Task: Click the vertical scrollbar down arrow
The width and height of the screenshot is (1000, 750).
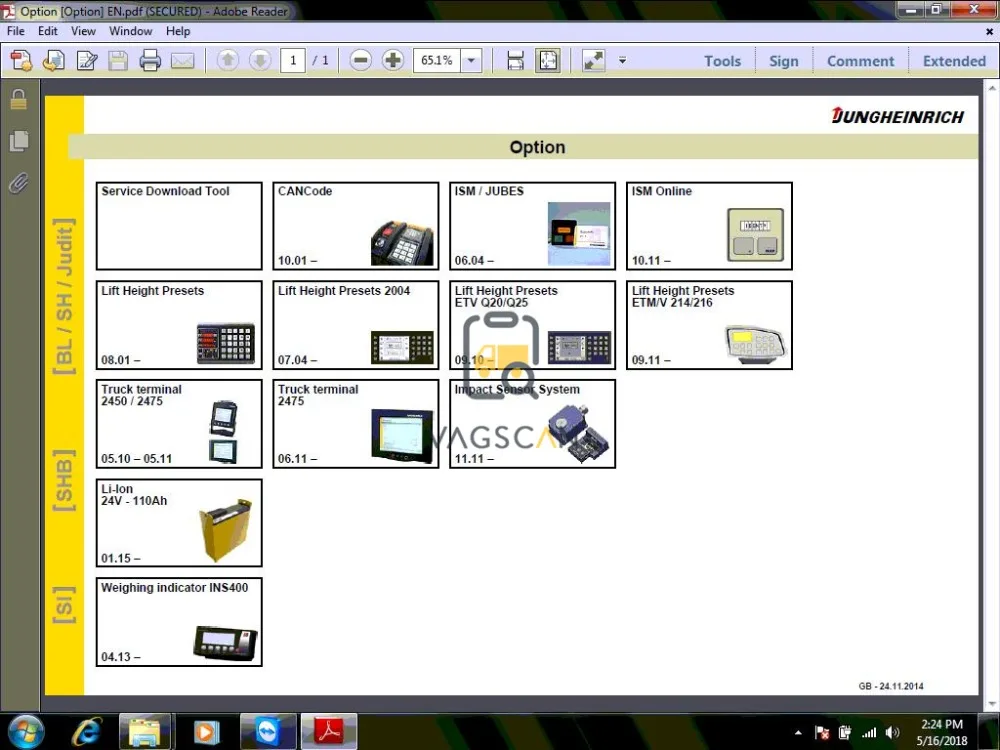Action: (x=992, y=704)
